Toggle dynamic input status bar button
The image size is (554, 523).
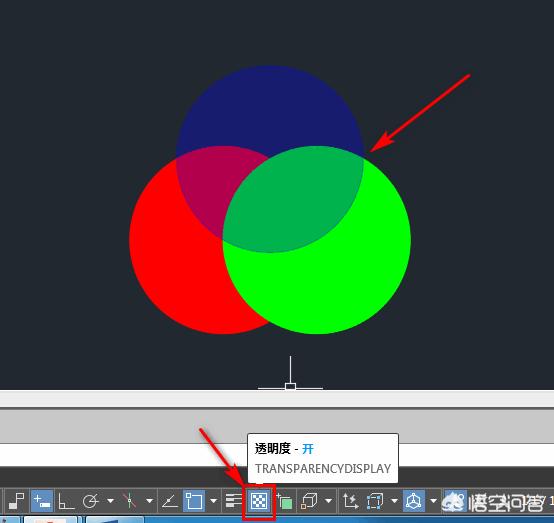point(42,501)
